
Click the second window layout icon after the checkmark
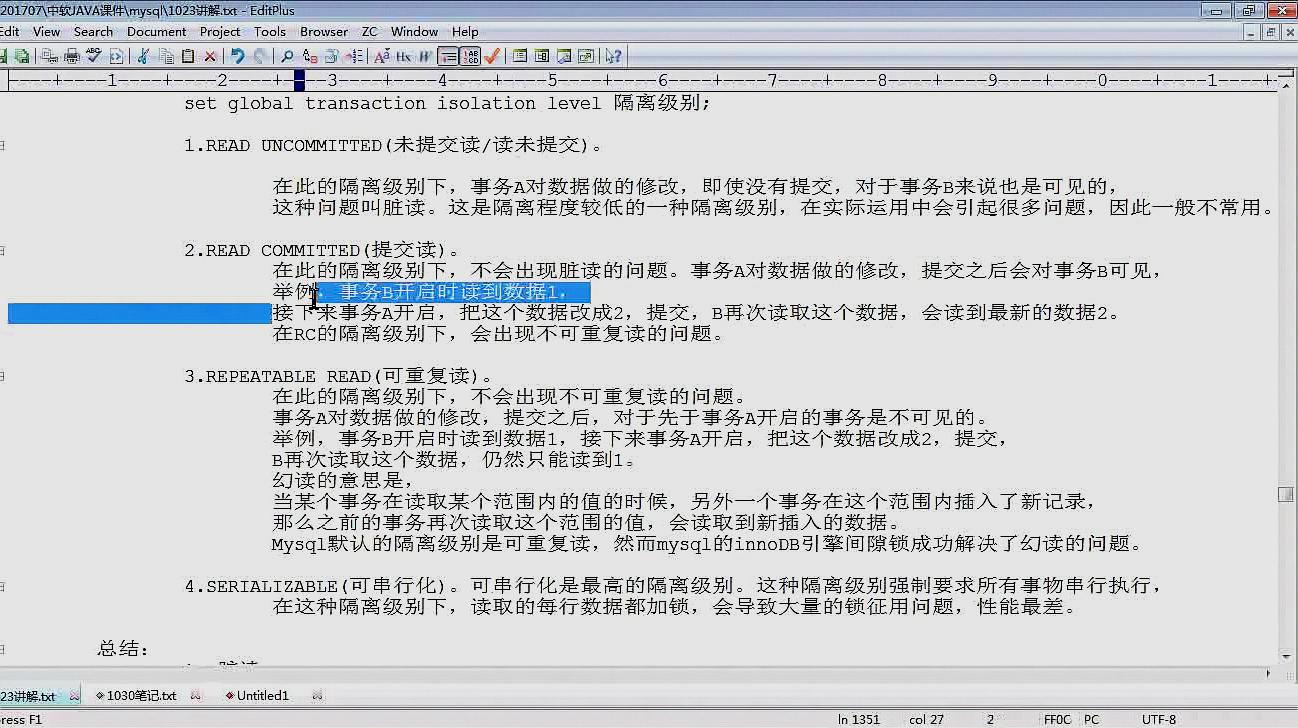tap(541, 57)
